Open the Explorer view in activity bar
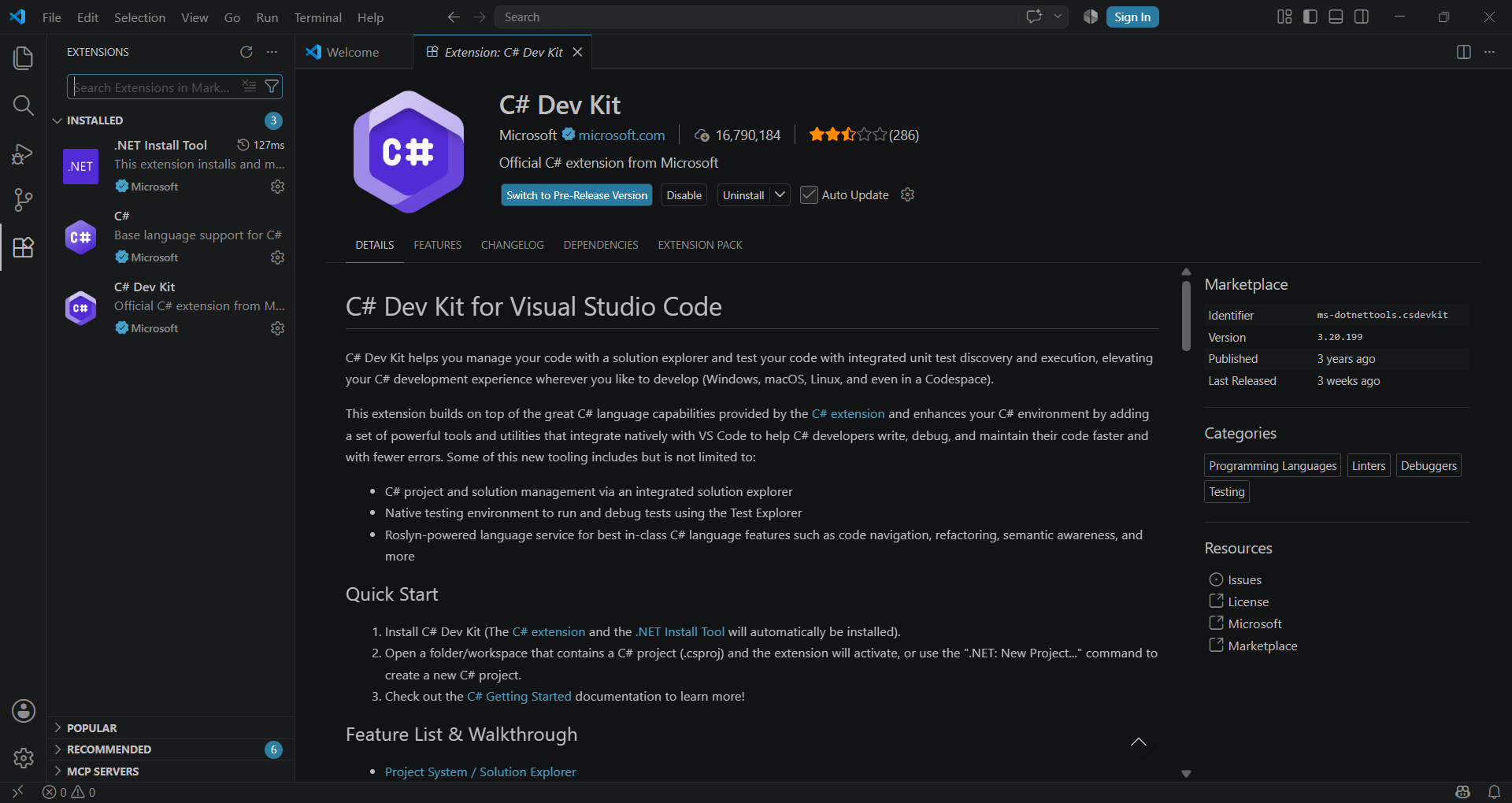 click(24, 57)
